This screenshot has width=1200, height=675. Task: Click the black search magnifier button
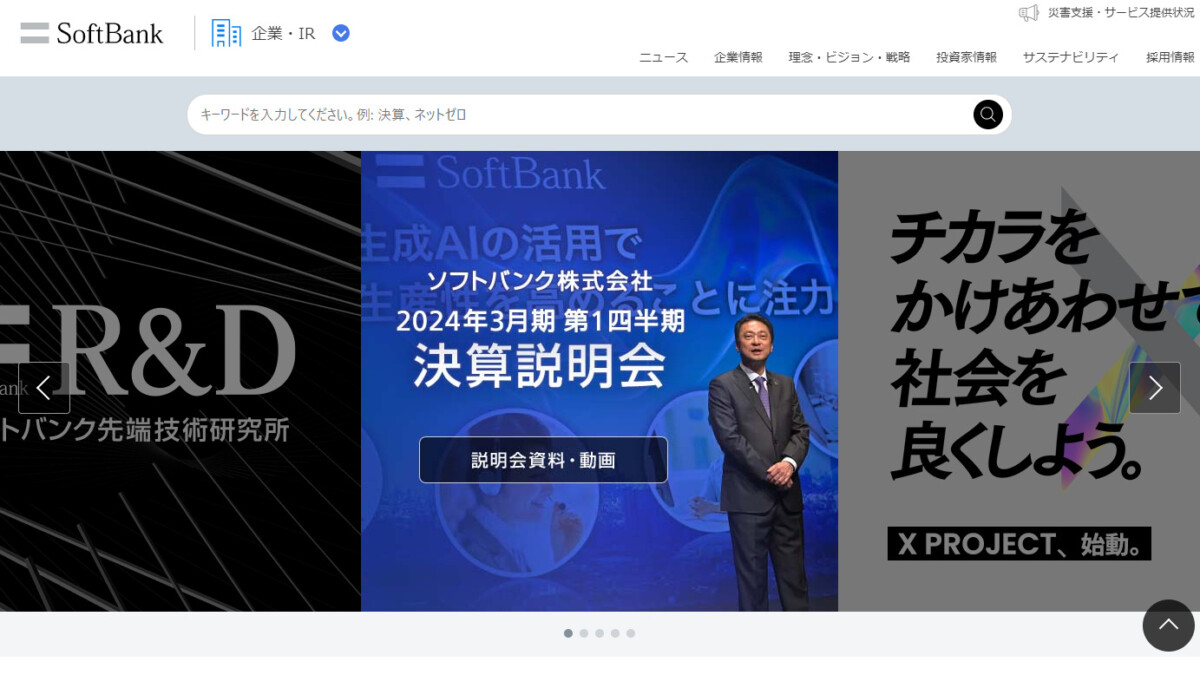point(988,114)
